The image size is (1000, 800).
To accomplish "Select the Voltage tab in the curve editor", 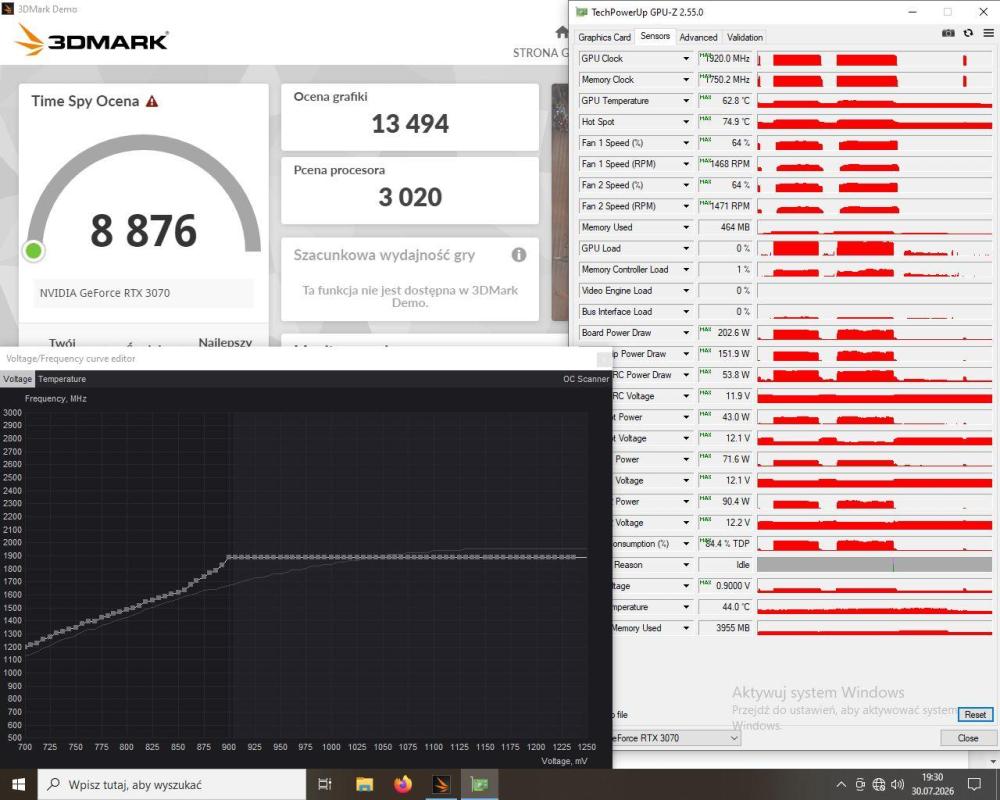I will point(17,379).
